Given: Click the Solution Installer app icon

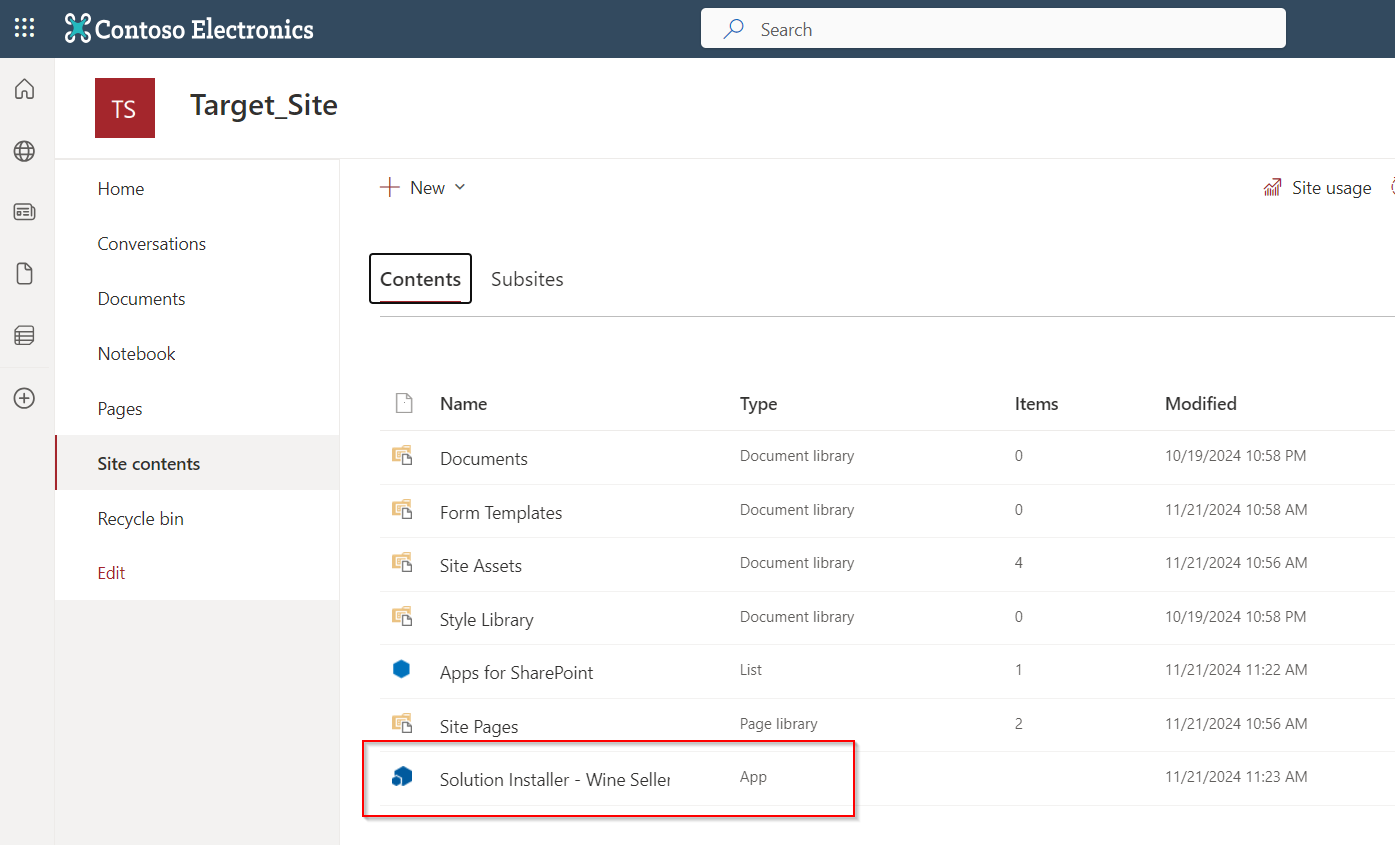Looking at the screenshot, I should (x=402, y=777).
